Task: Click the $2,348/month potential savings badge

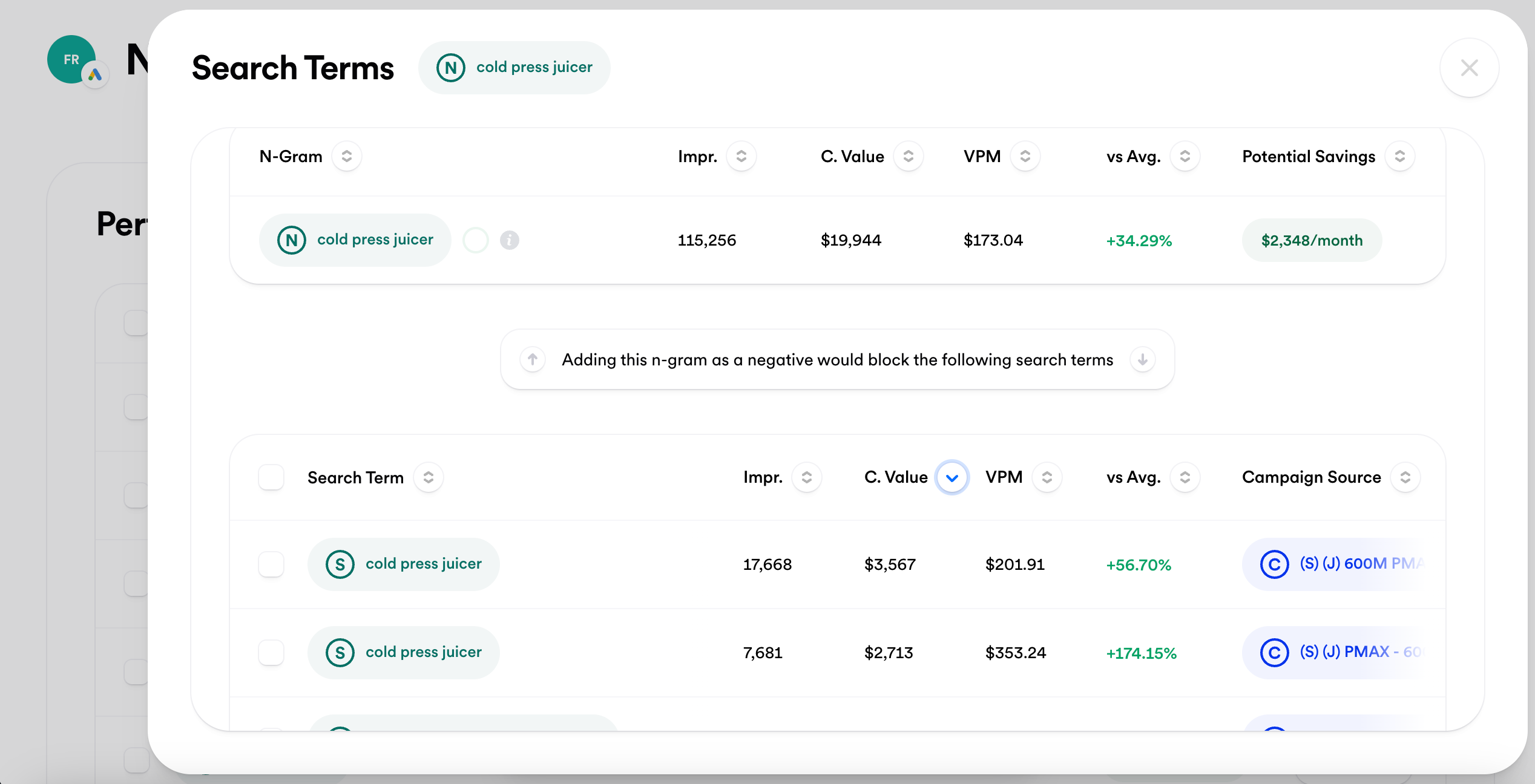Action: coord(1311,240)
